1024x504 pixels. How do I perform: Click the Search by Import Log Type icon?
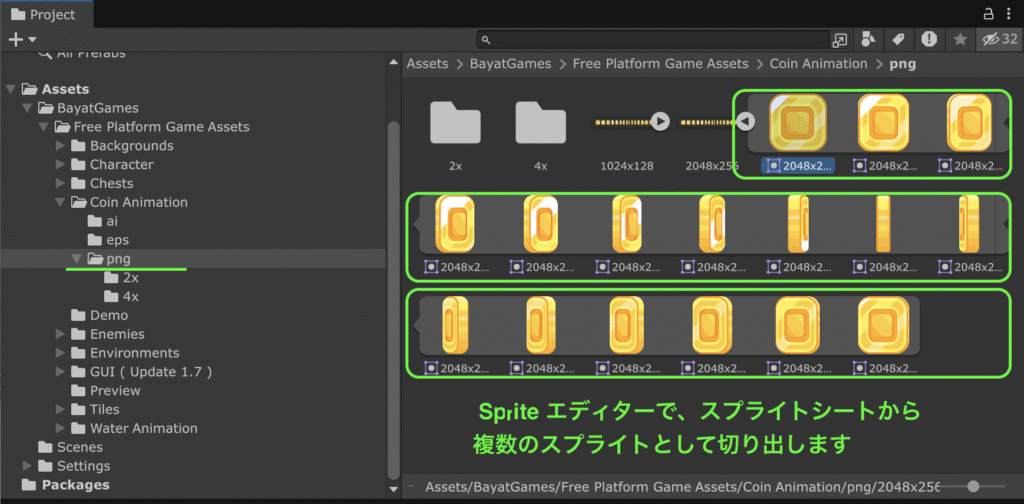pos(929,39)
